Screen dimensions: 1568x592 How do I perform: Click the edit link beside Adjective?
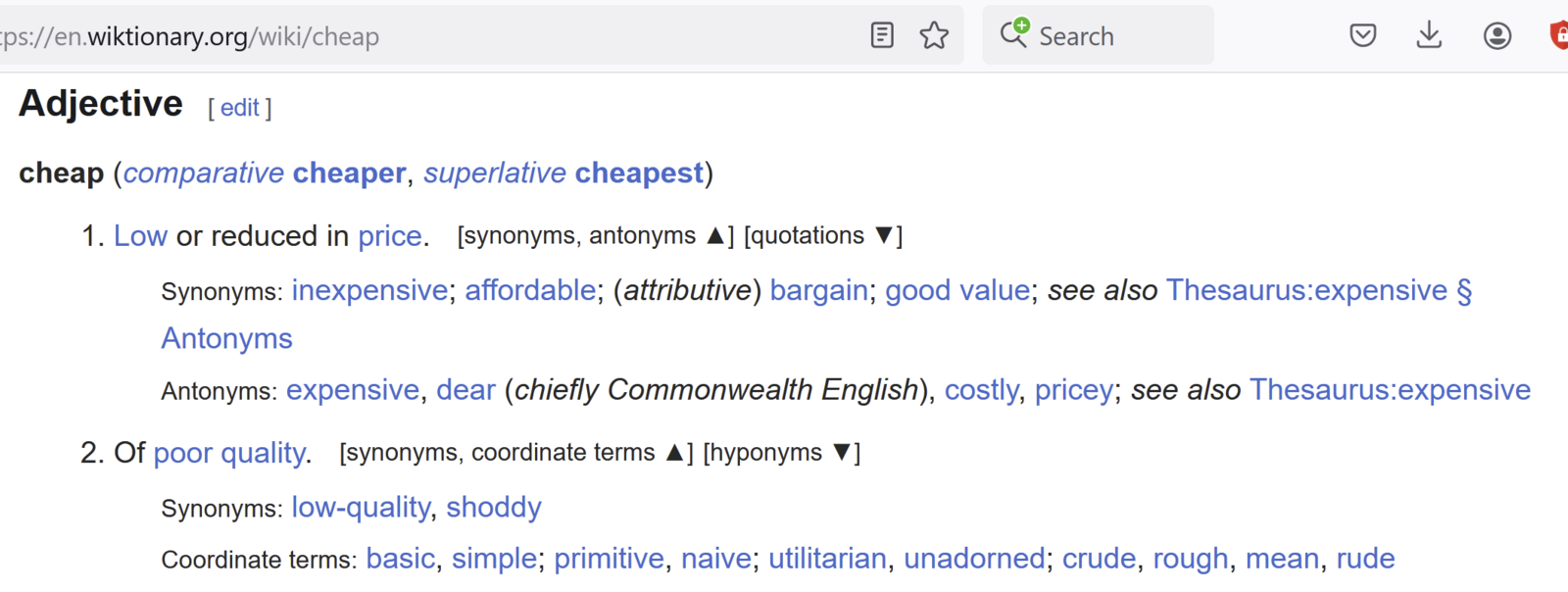click(239, 108)
